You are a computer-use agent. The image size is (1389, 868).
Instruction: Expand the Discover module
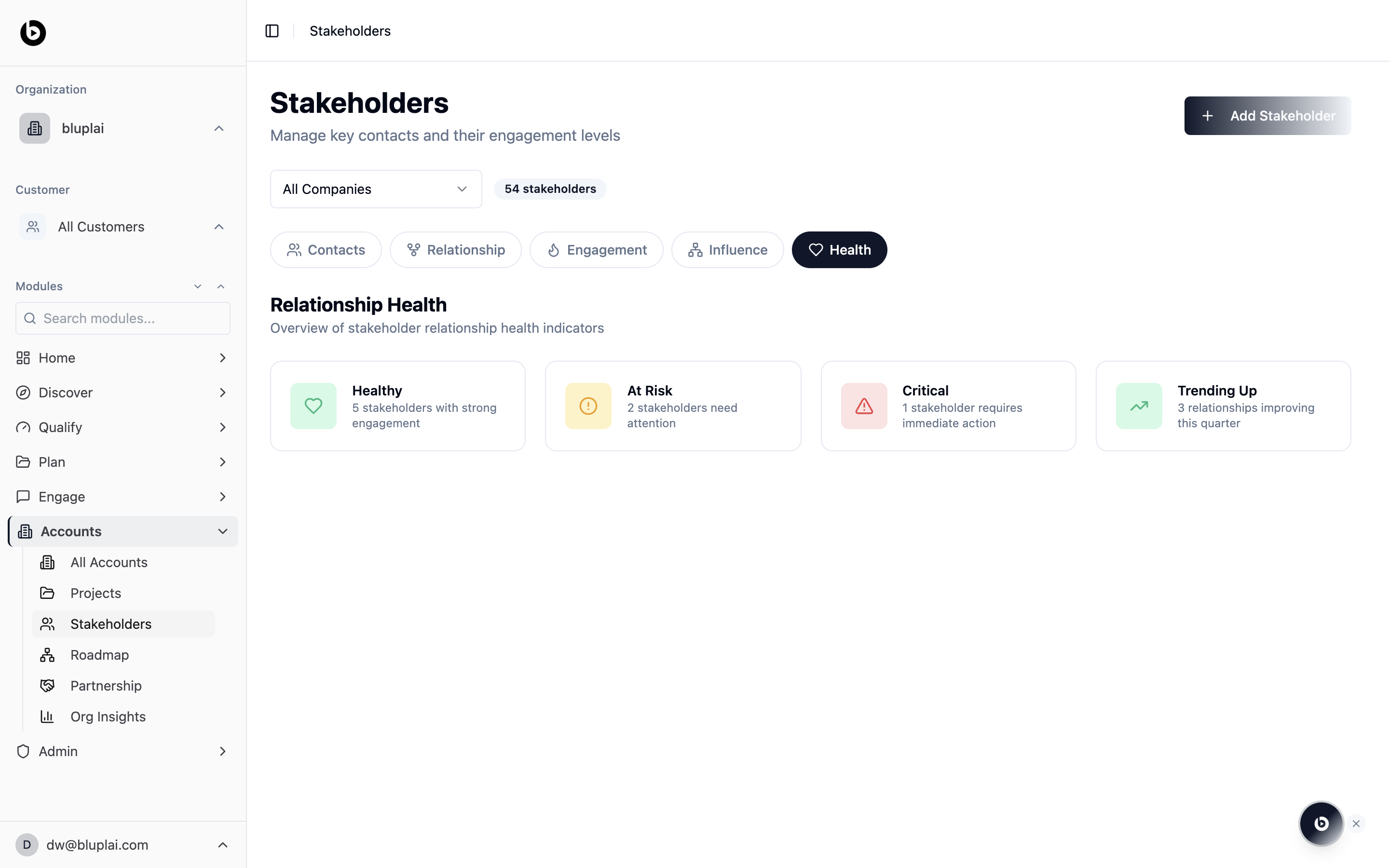pos(223,393)
